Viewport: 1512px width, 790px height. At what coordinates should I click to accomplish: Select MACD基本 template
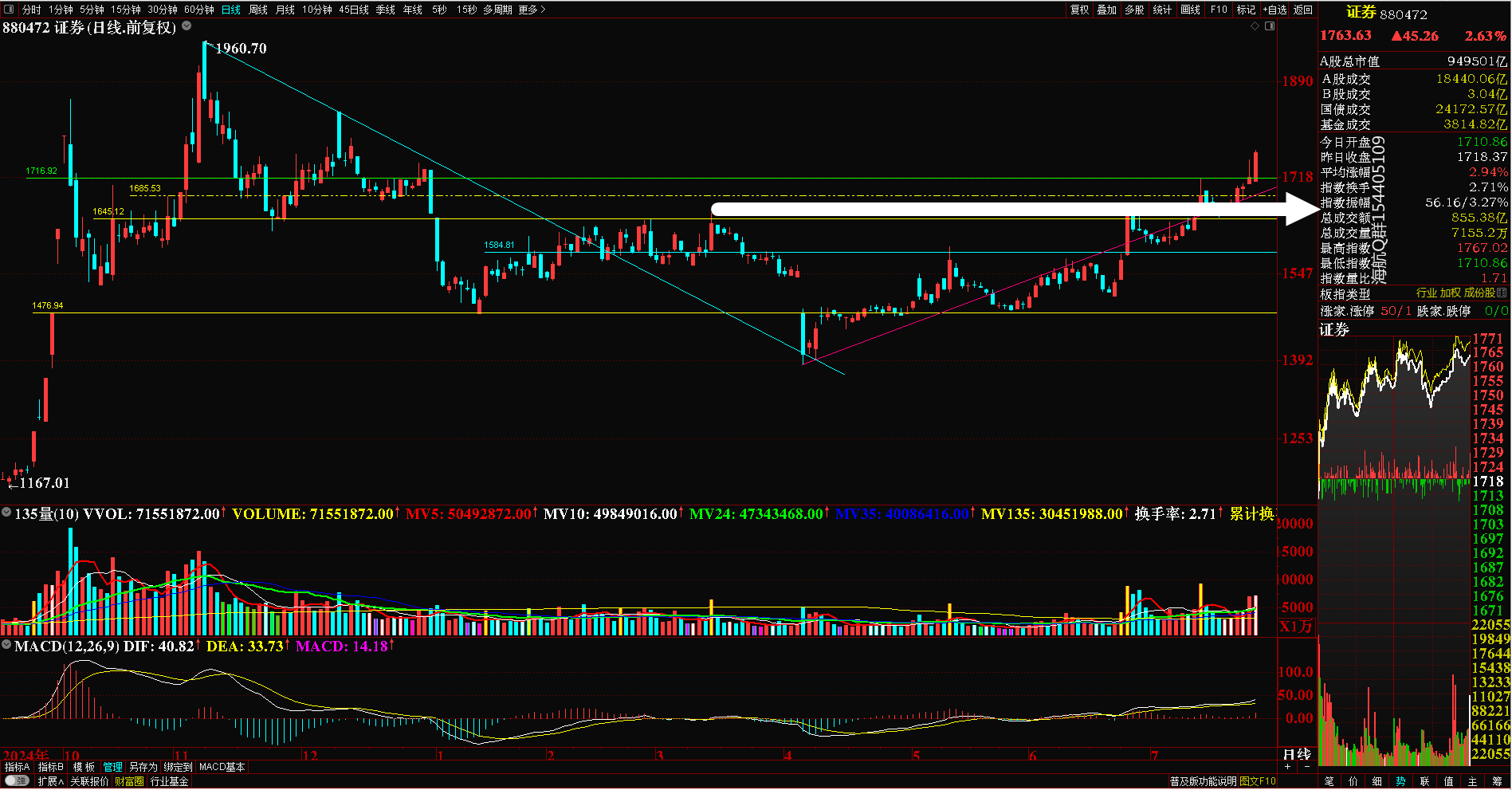222,767
